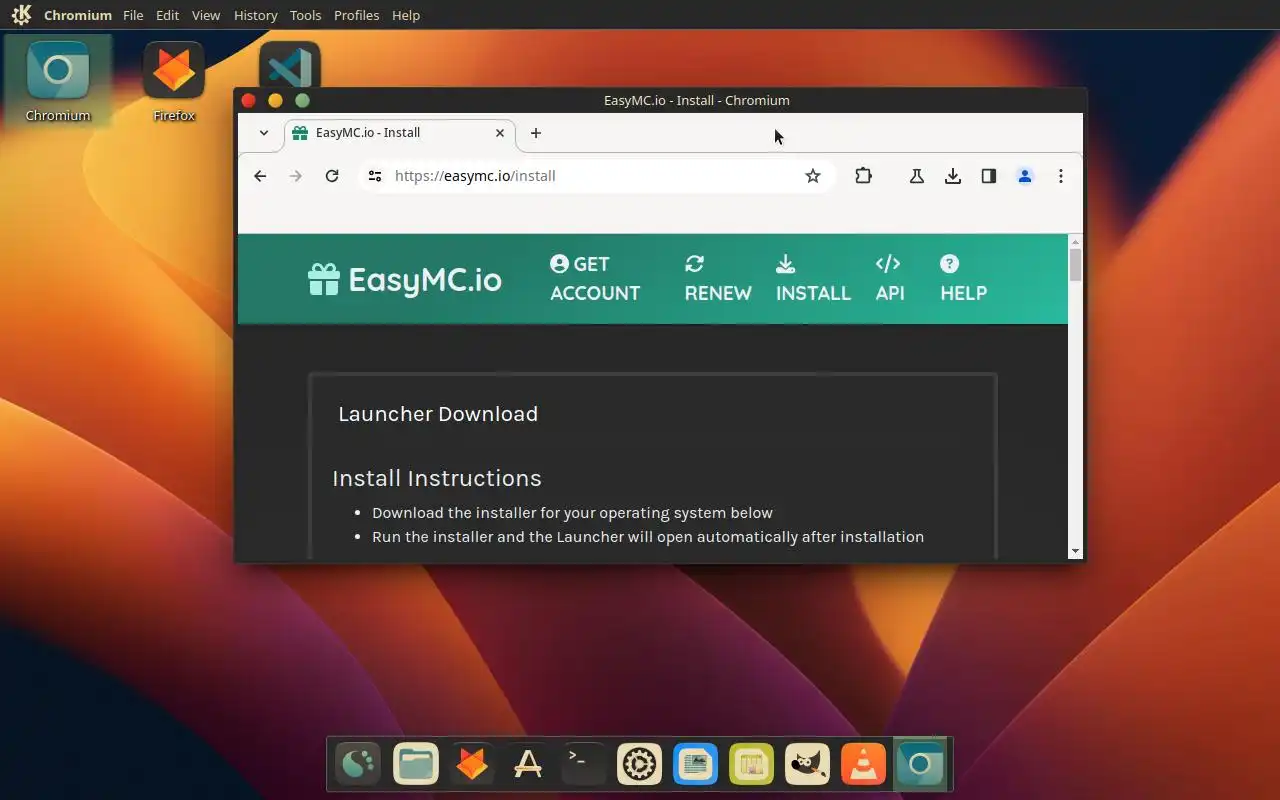
Task: Open the RENEW navigation link
Action: click(718, 278)
